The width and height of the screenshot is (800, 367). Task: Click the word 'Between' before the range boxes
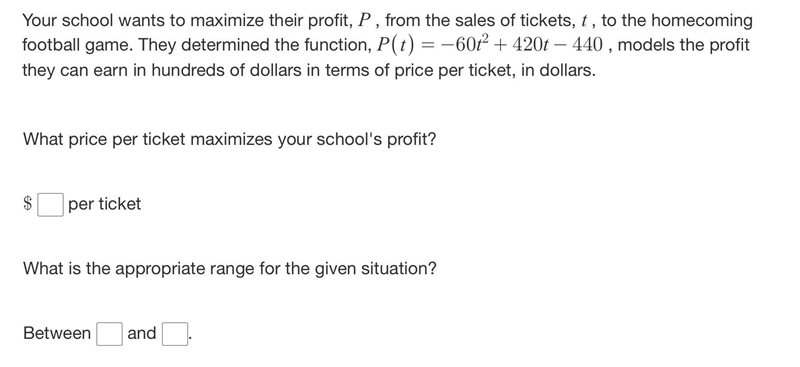click(x=57, y=333)
